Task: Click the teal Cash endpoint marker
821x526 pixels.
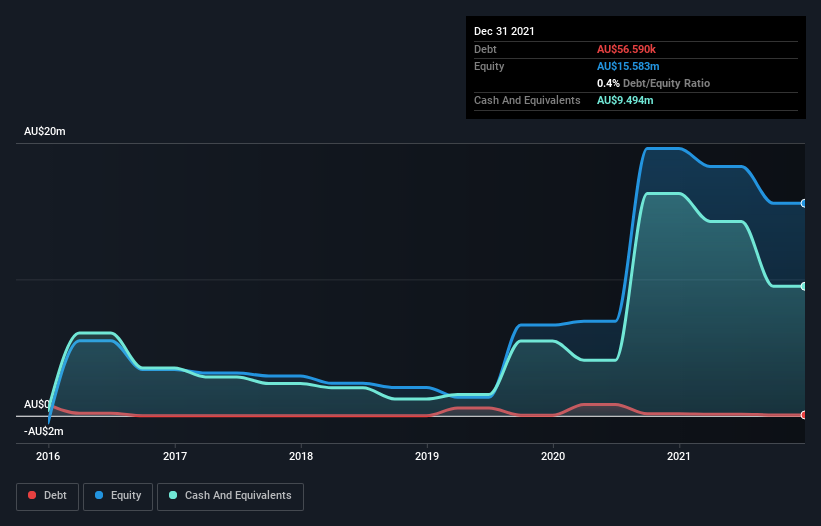Action: (x=804, y=286)
